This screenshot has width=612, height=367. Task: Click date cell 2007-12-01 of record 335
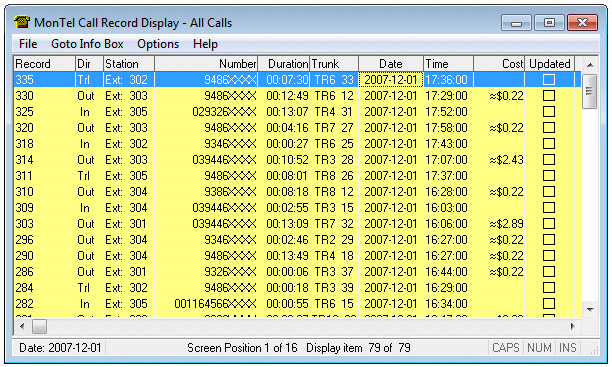pyautogui.click(x=391, y=80)
